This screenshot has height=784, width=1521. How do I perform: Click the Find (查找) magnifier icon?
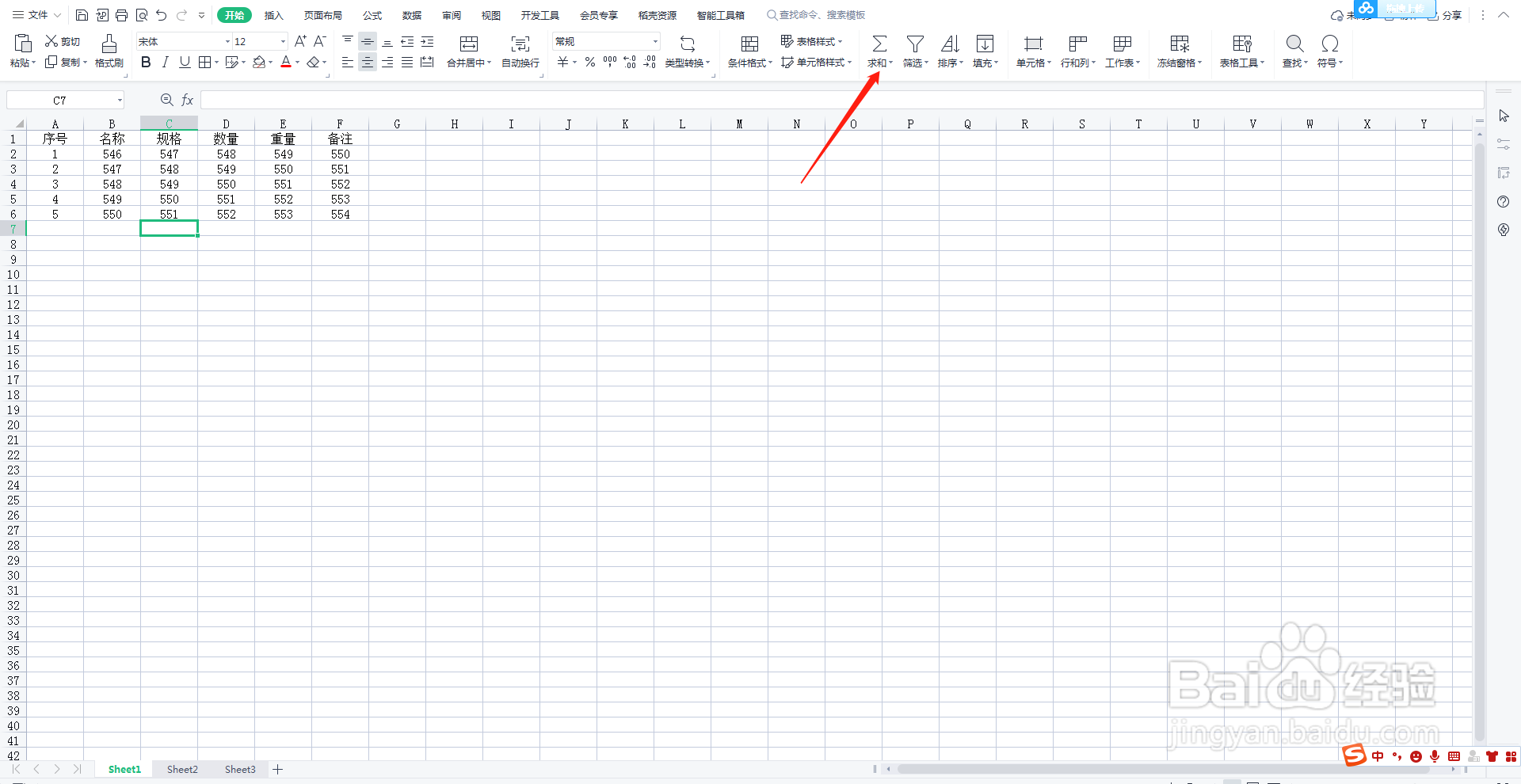click(x=1294, y=44)
